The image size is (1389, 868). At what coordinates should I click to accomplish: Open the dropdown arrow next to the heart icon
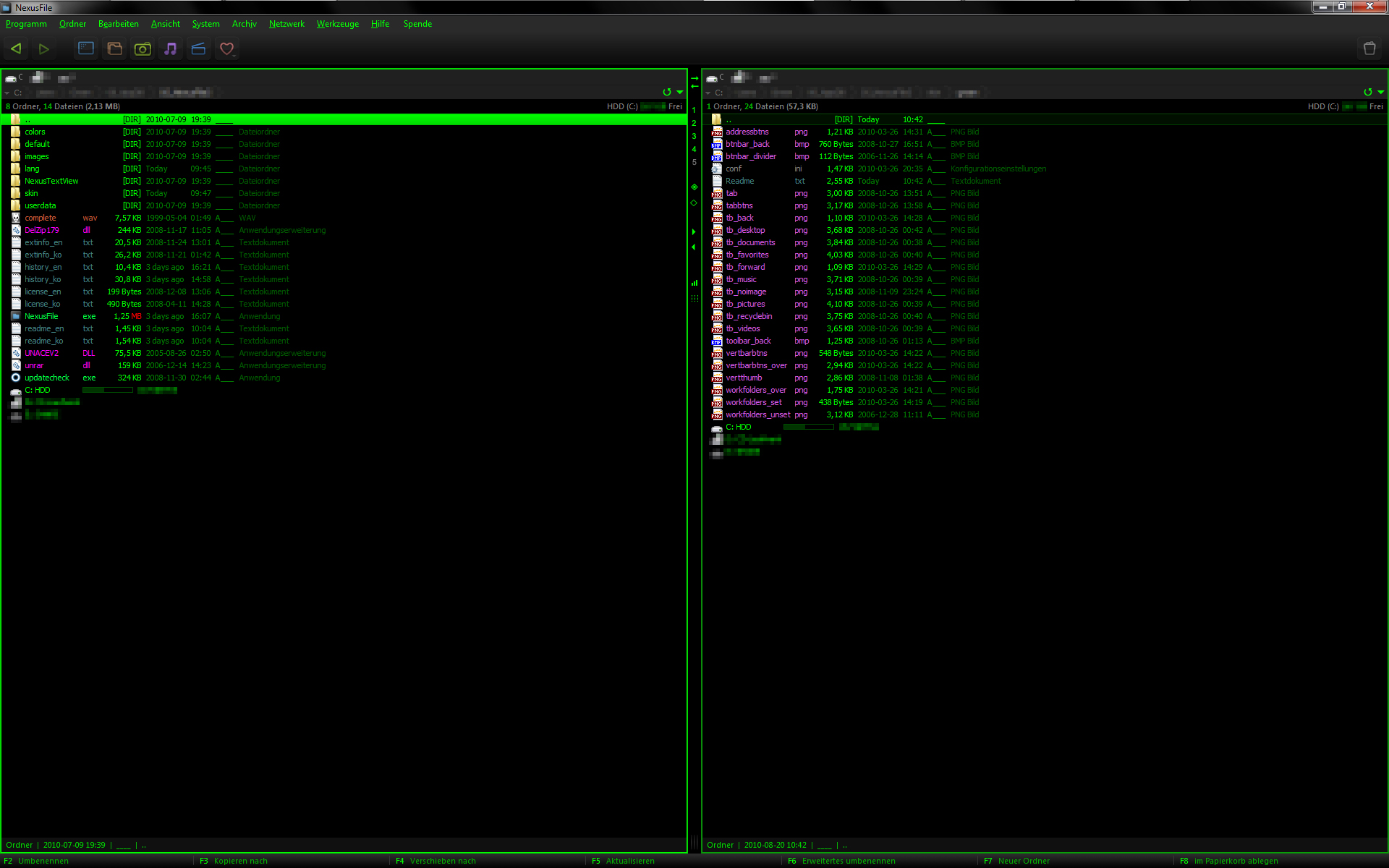pos(234,56)
